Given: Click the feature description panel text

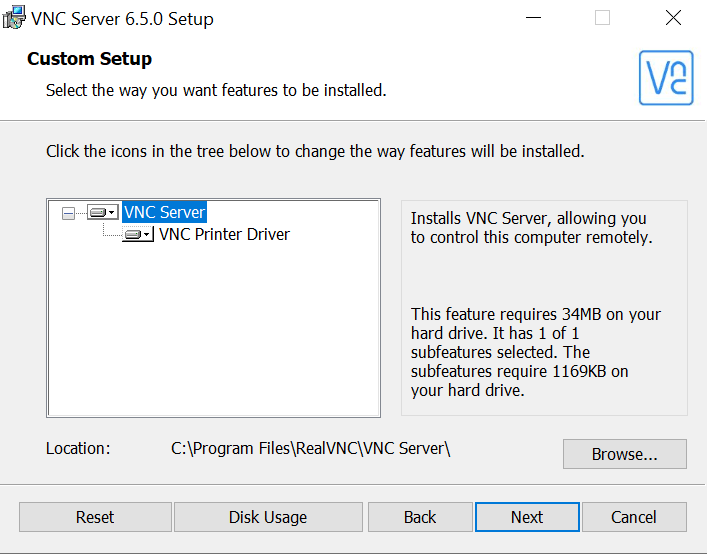Looking at the screenshot, I should click(x=535, y=304).
